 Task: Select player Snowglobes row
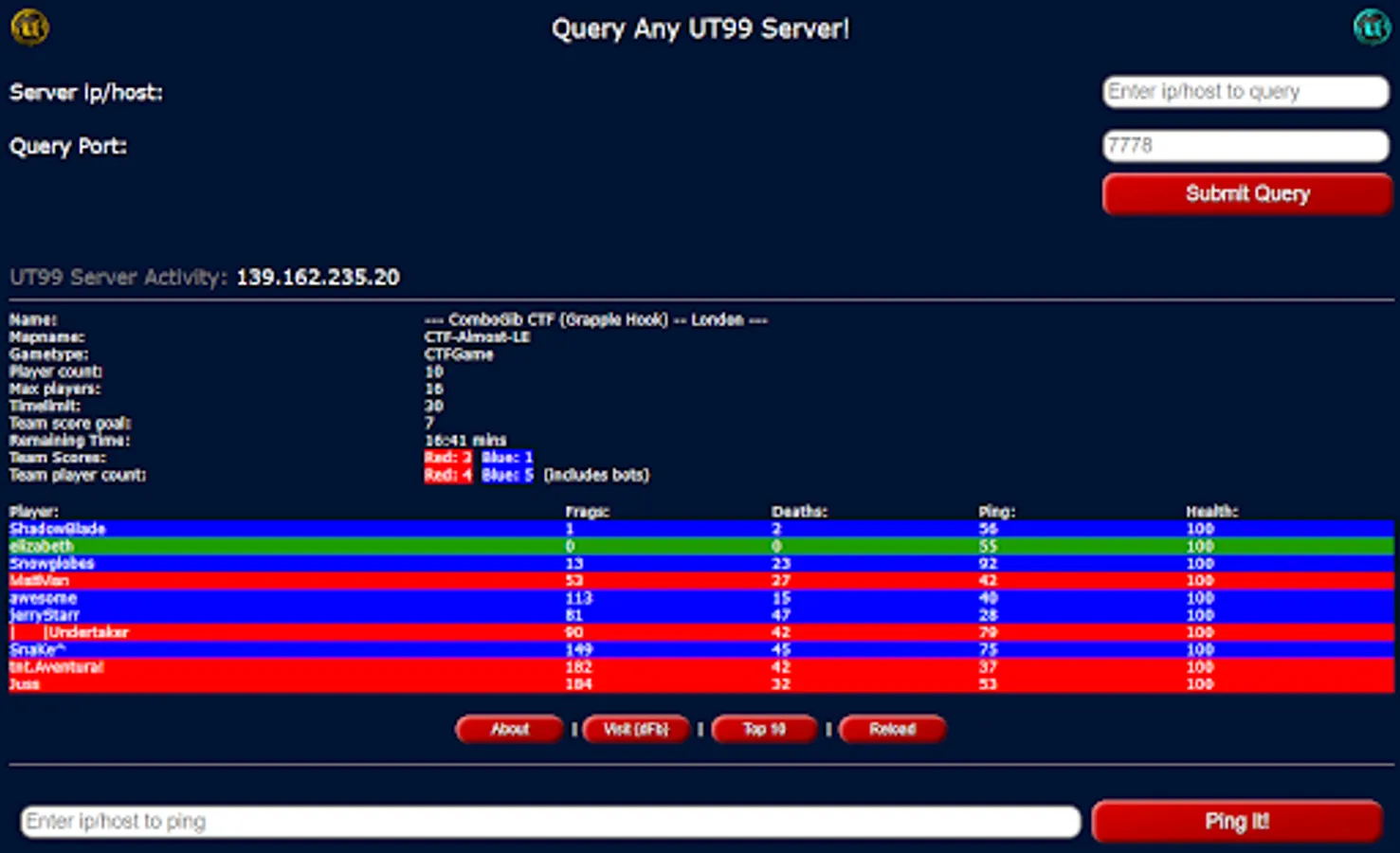tap(700, 563)
